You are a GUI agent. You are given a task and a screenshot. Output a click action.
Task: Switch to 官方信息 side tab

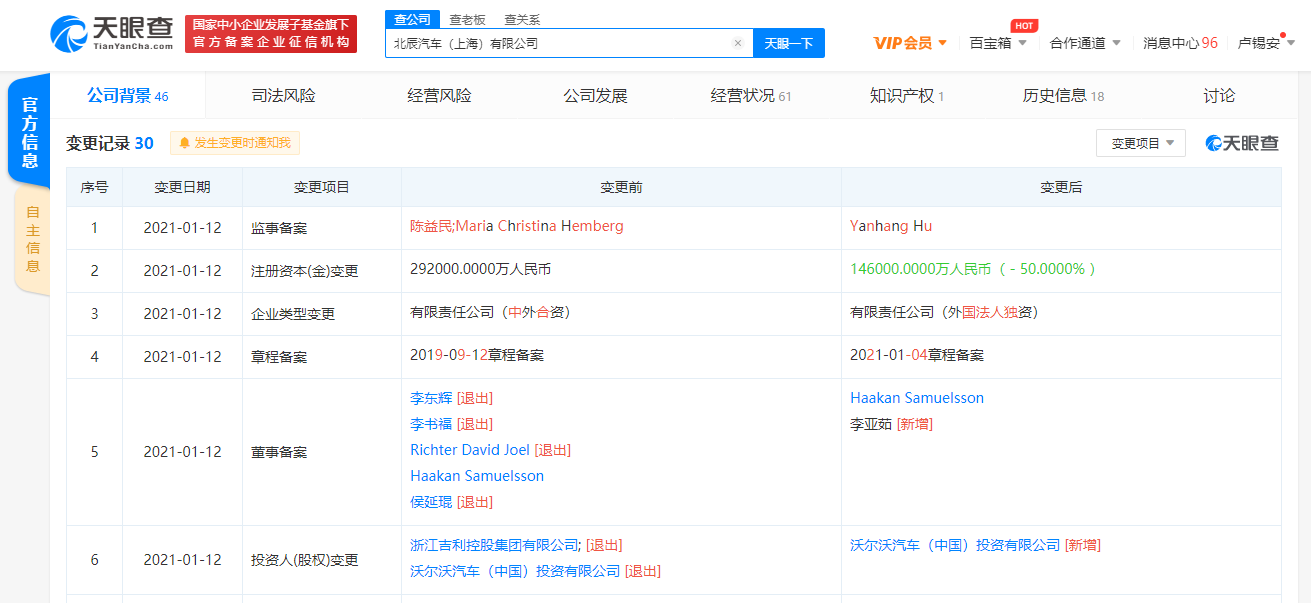(30, 132)
